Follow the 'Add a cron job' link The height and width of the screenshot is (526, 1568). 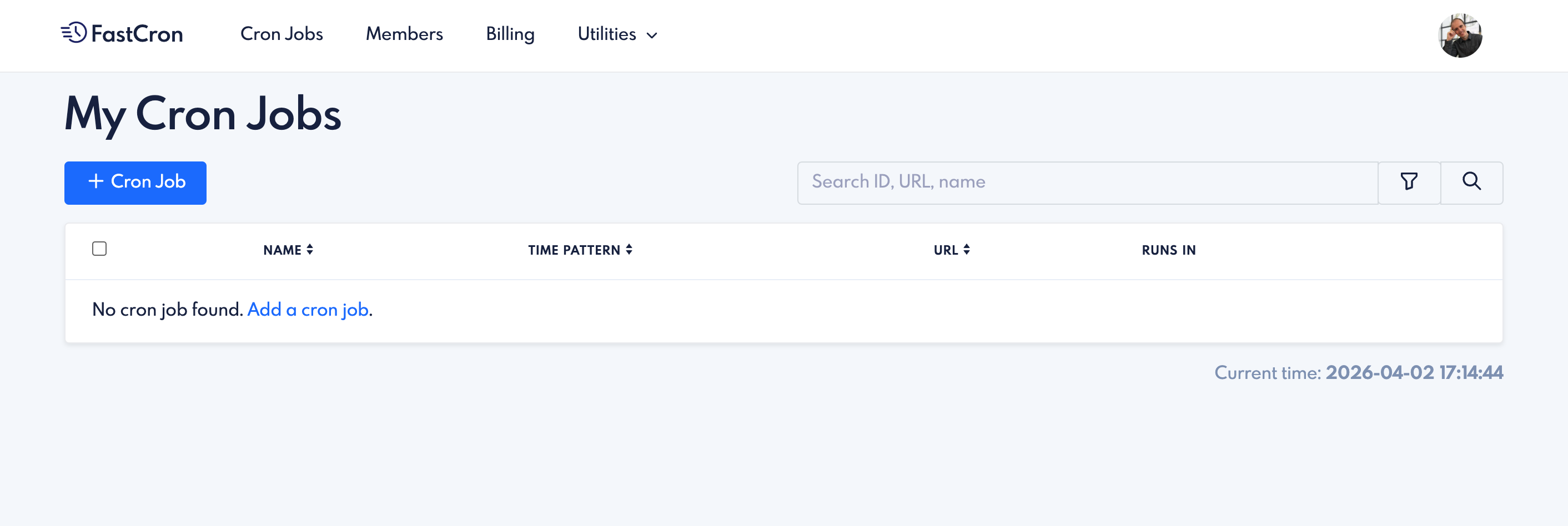308,310
